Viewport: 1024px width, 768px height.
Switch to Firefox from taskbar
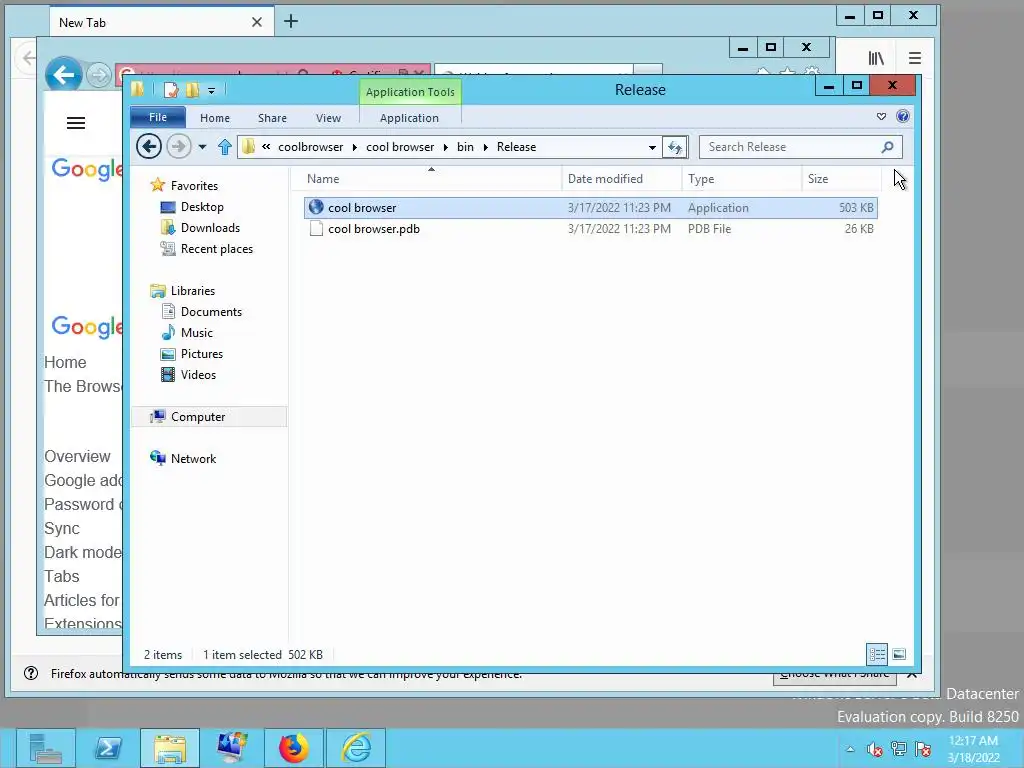tap(294, 748)
